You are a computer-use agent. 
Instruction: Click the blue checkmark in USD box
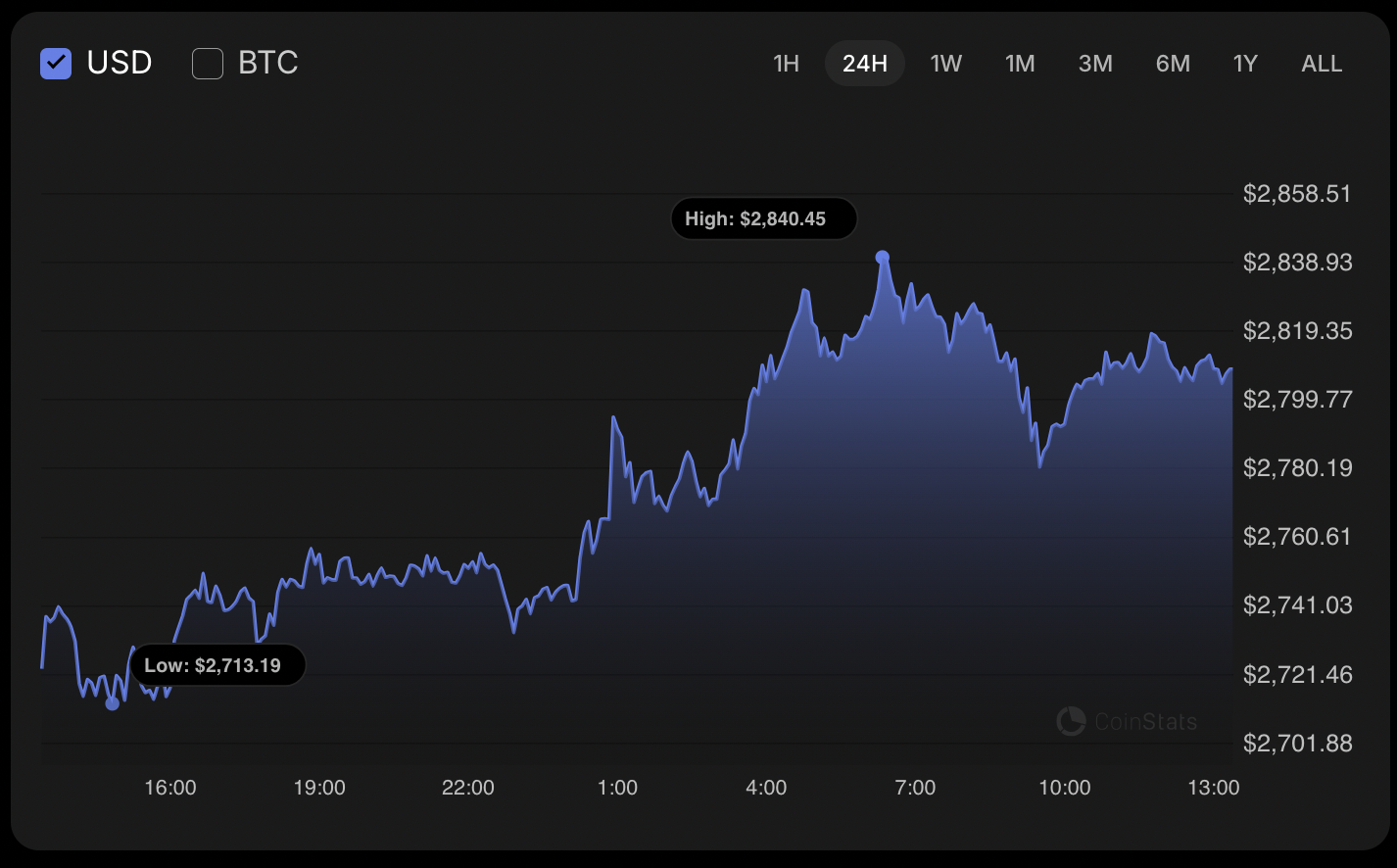coord(56,63)
